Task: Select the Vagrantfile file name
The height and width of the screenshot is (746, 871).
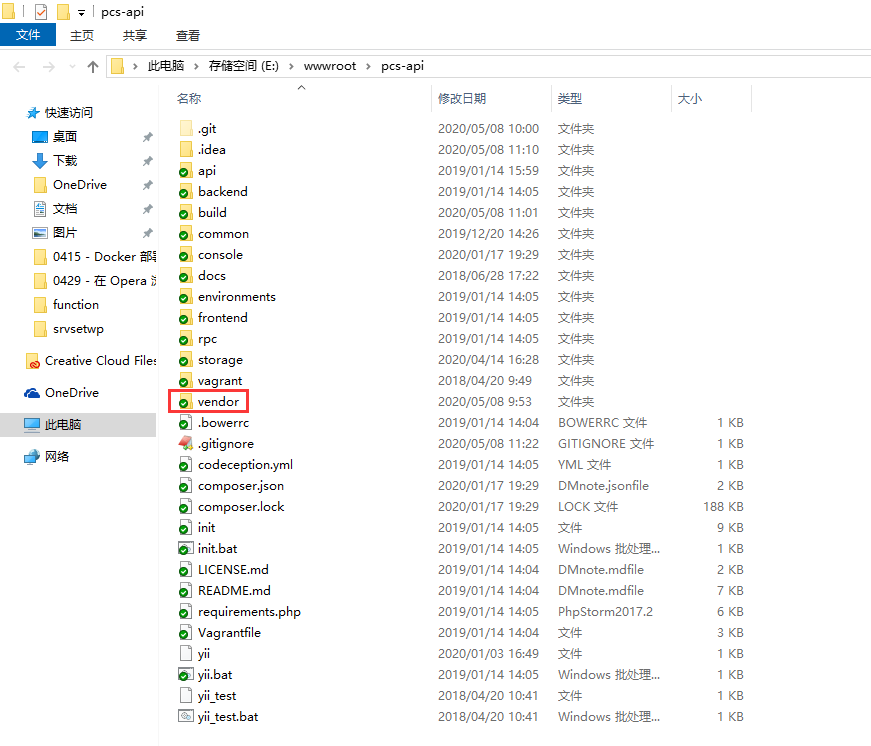Action: [229, 633]
